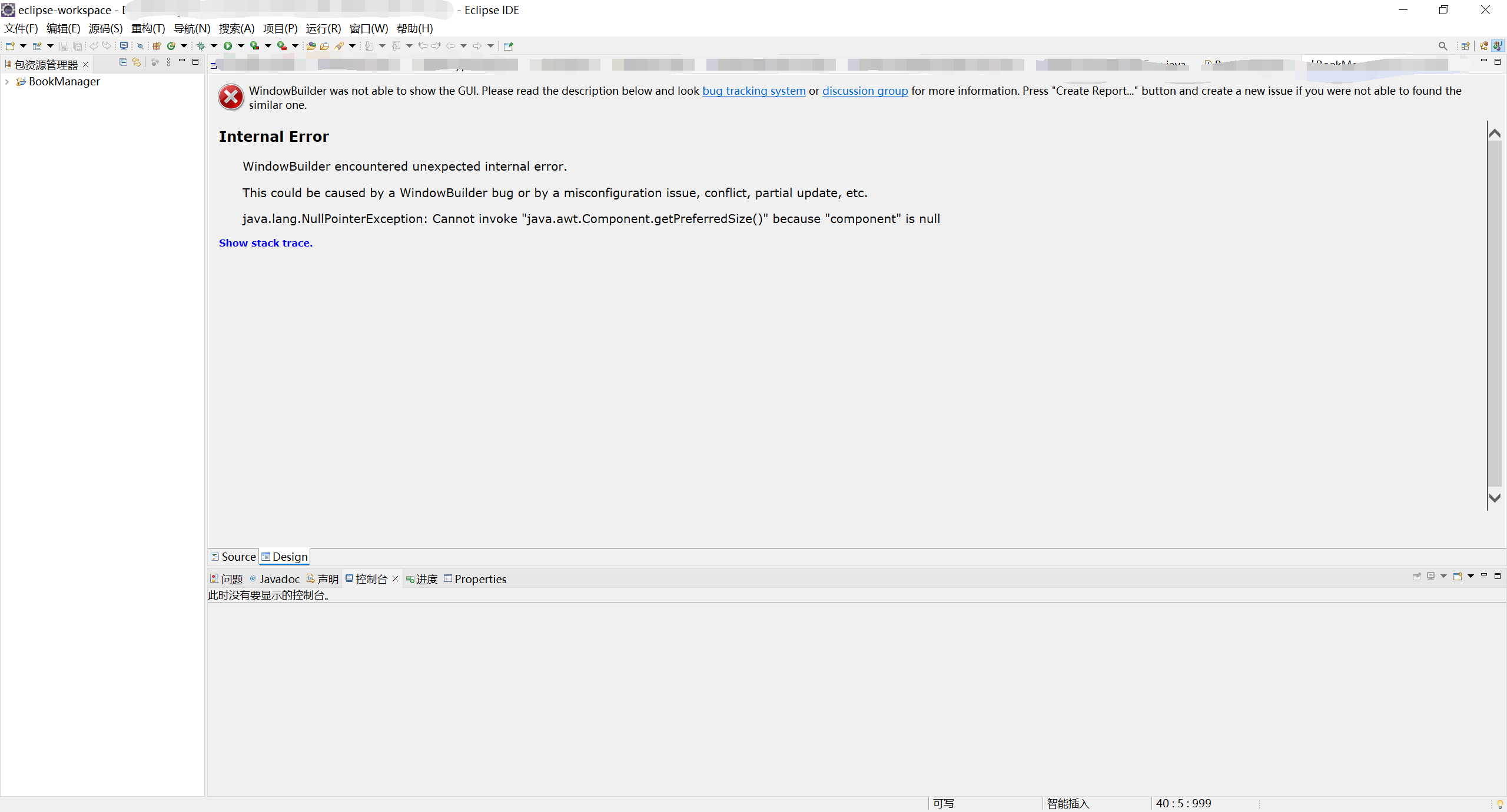Minimize the Package Explorer panel
1507x812 pixels.
pyautogui.click(x=182, y=61)
